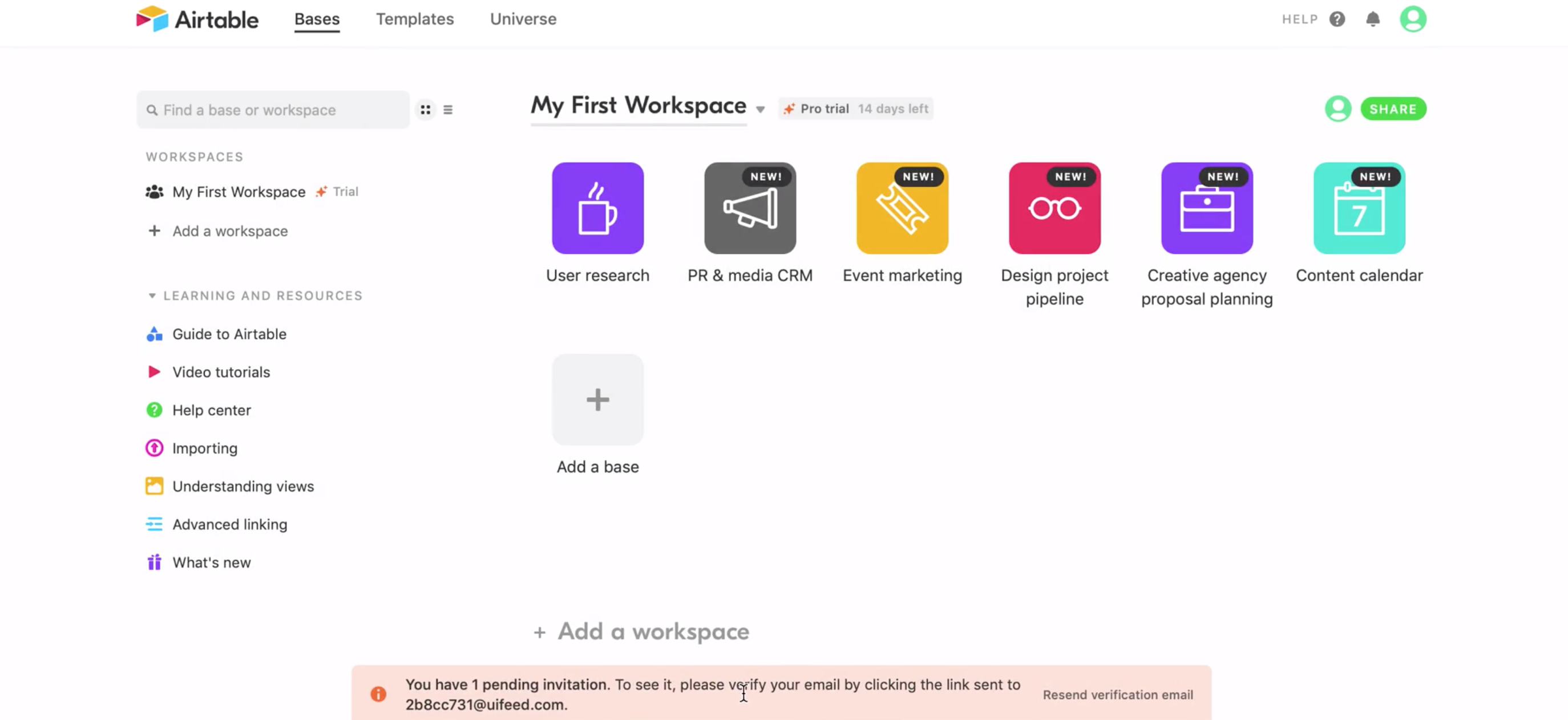Click the What's new gift icon
The height and width of the screenshot is (720, 1568).
click(154, 562)
